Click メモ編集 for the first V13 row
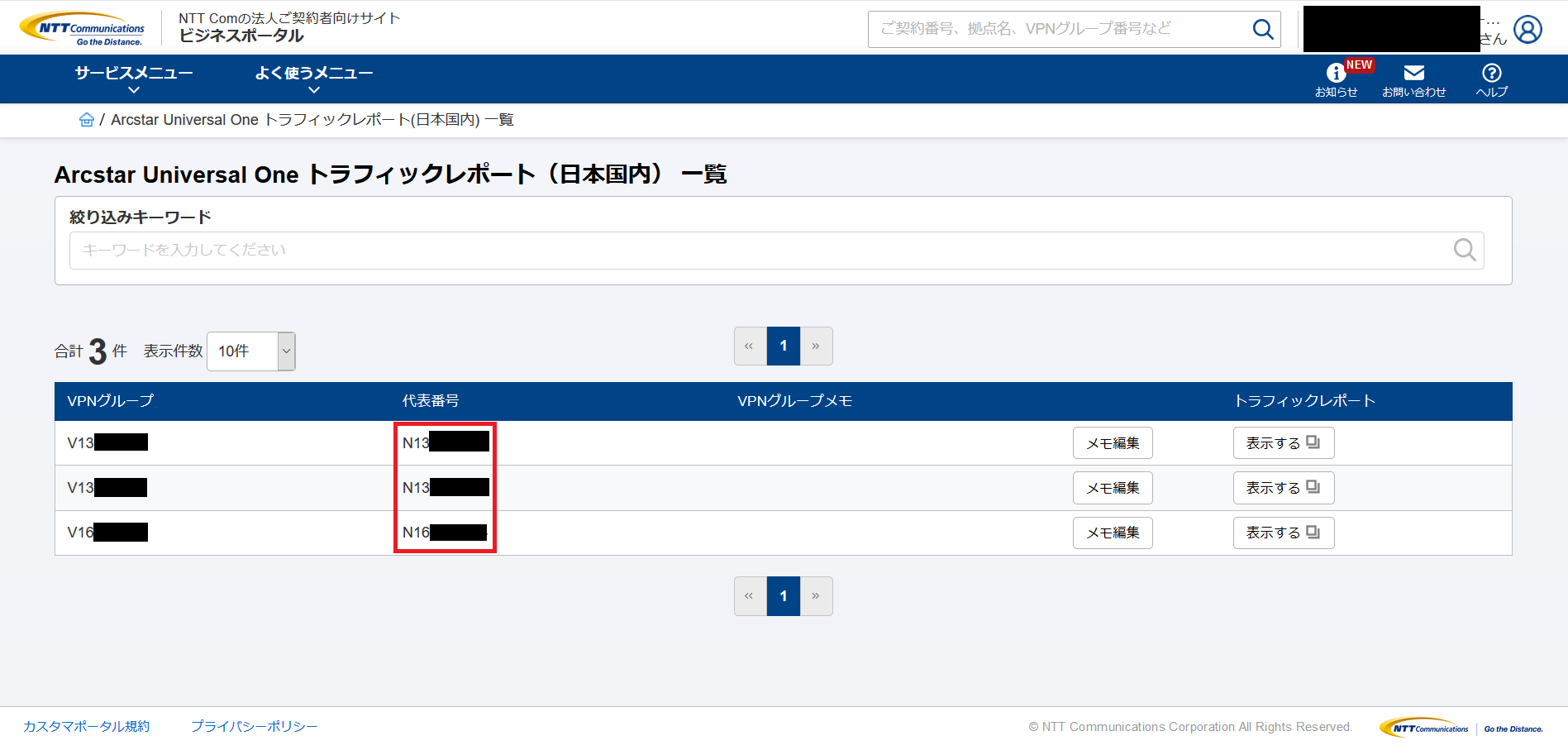Image resolution: width=1568 pixels, height=755 pixels. pos(1113,443)
